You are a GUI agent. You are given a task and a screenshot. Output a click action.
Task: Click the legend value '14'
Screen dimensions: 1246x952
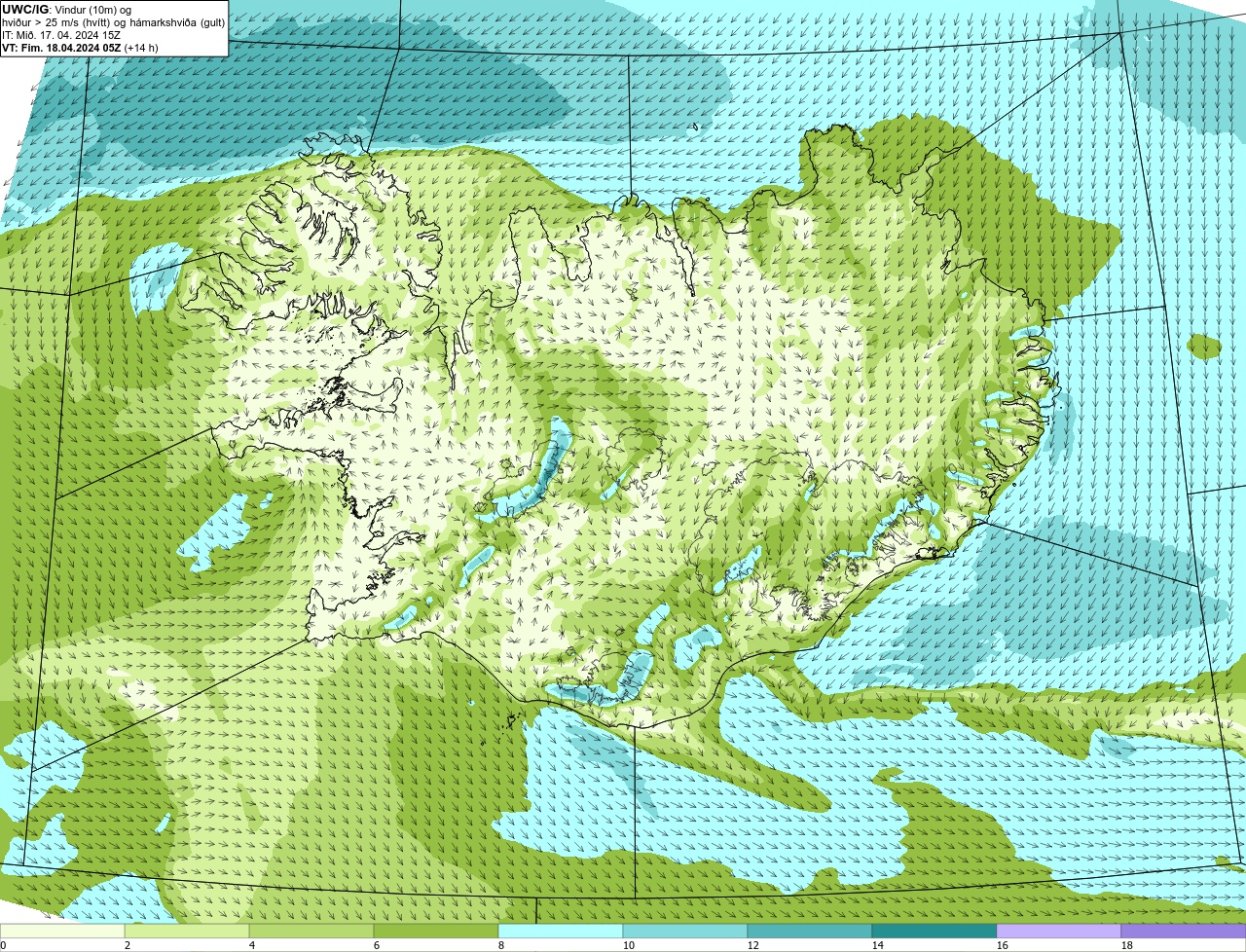pyautogui.click(x=878, y=945)
